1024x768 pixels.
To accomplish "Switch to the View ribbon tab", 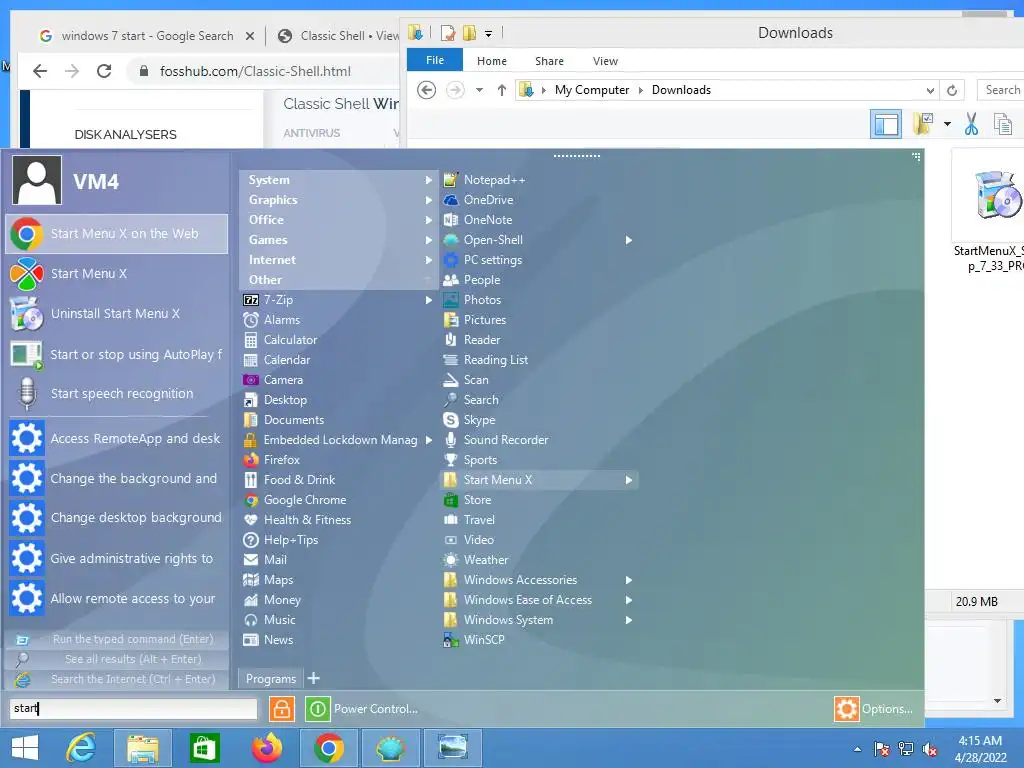I will coord(605,61).
